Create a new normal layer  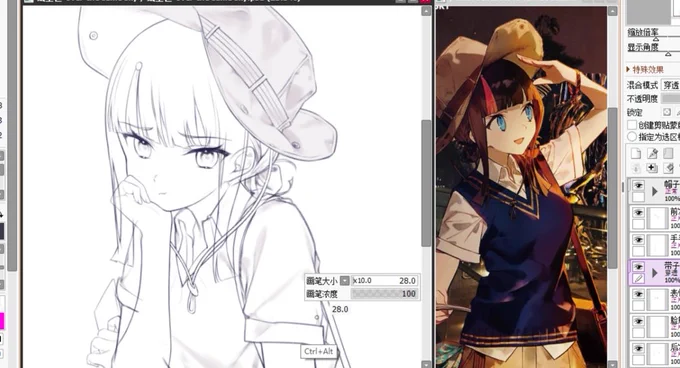click(636, 153)
